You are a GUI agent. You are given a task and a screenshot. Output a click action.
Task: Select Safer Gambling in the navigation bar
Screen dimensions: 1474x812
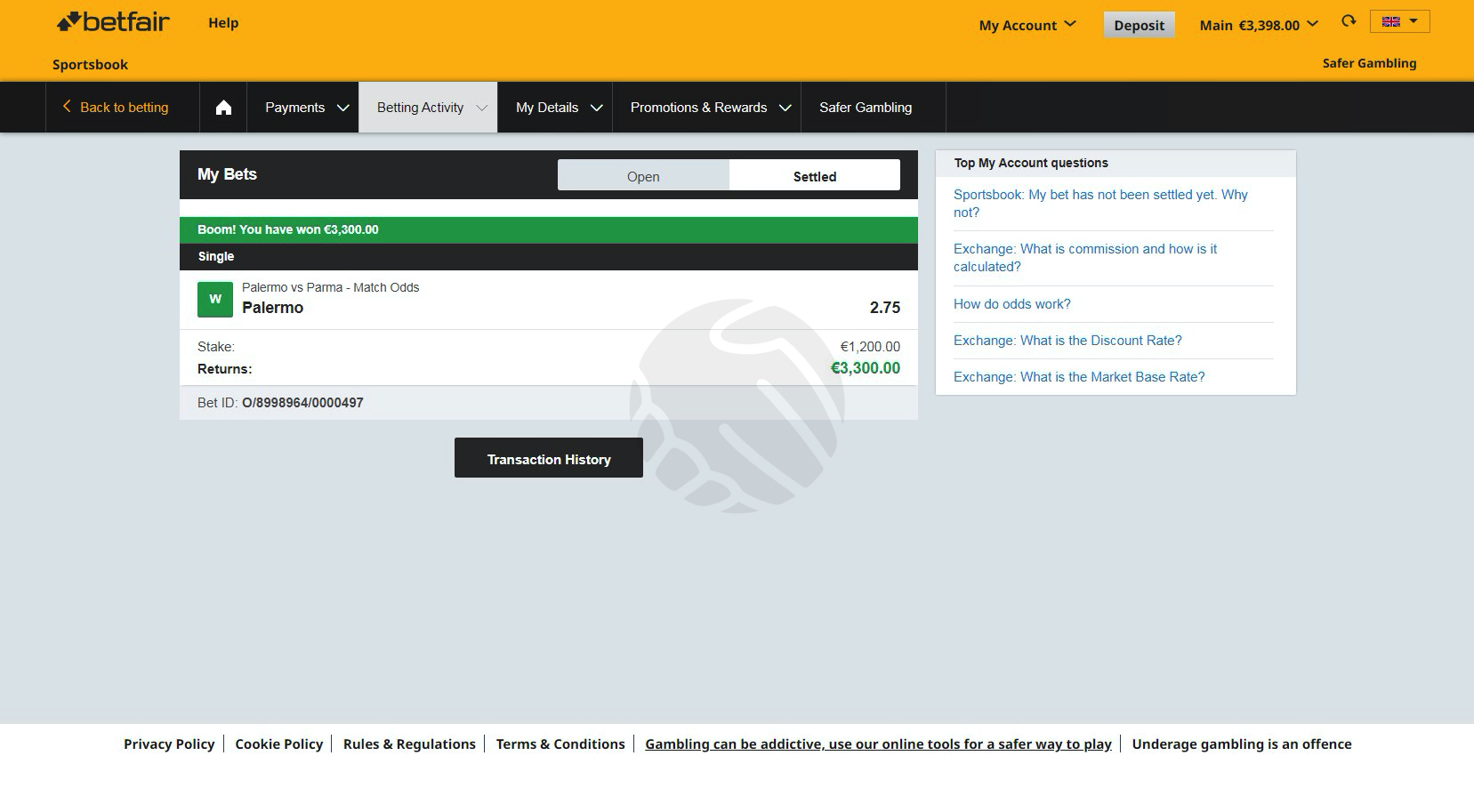point(866,108)
